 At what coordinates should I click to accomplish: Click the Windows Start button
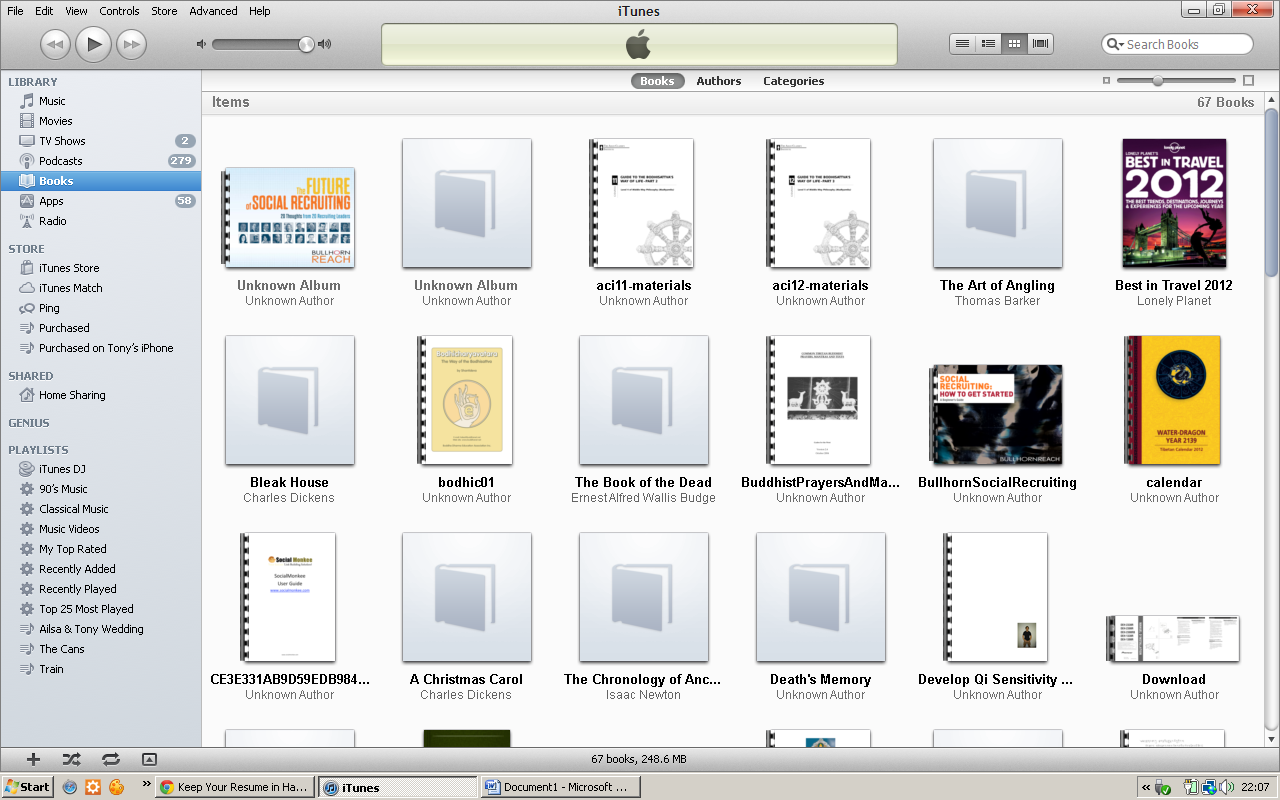click(x=28, y=787)
